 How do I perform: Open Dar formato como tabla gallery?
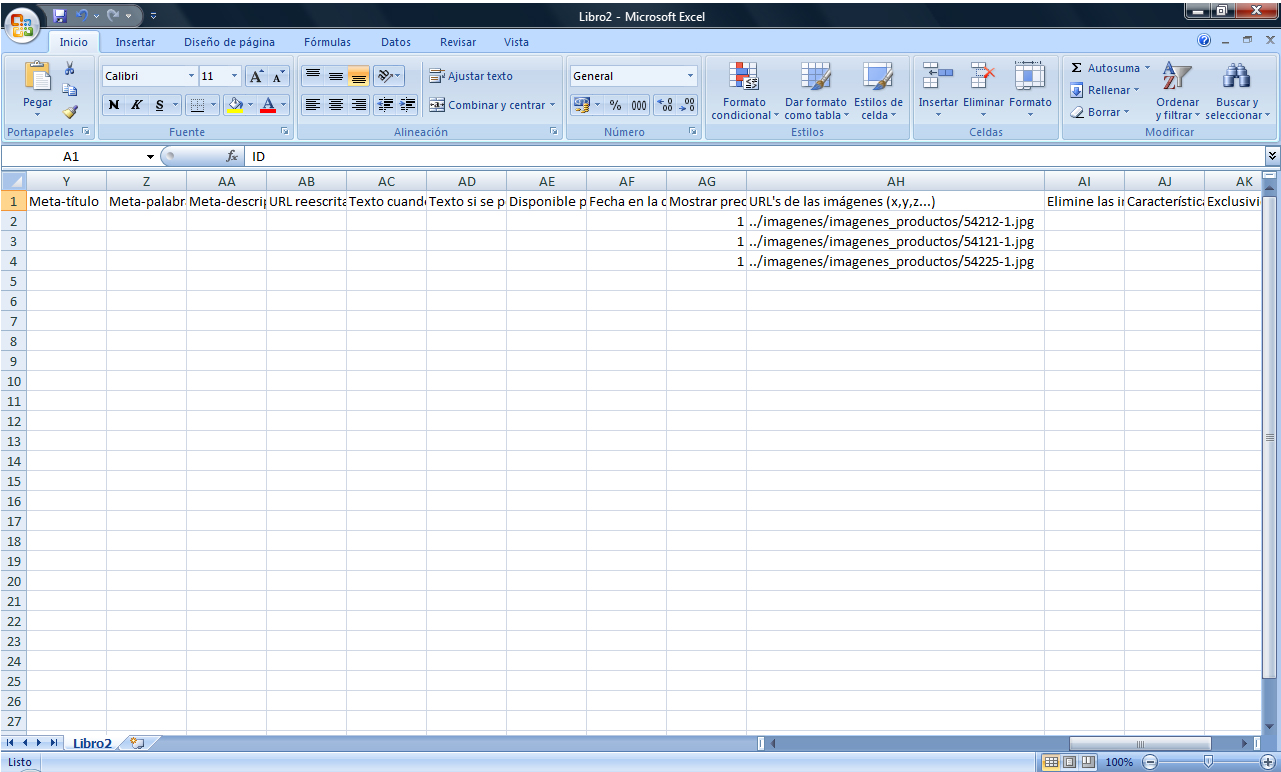[816, 91]
